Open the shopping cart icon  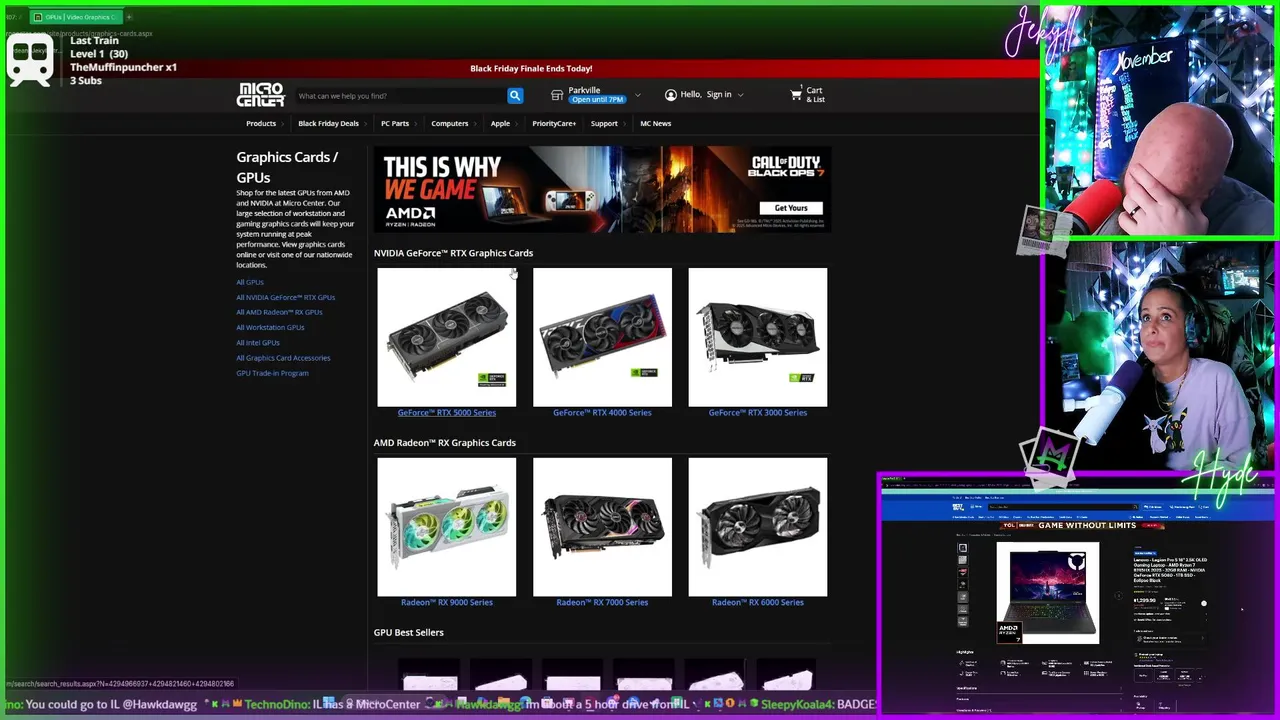pos(796,95)
